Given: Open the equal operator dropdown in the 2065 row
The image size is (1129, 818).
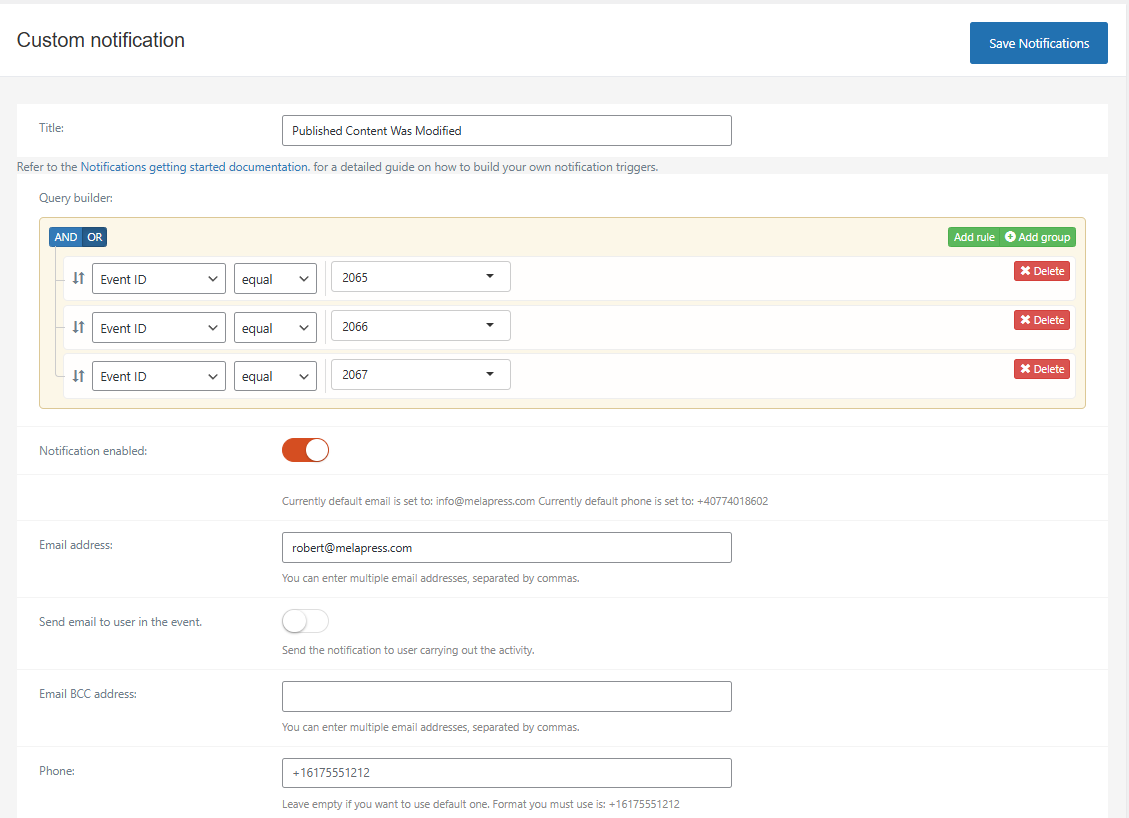Looking at the screenshot, I should point(275,279).
